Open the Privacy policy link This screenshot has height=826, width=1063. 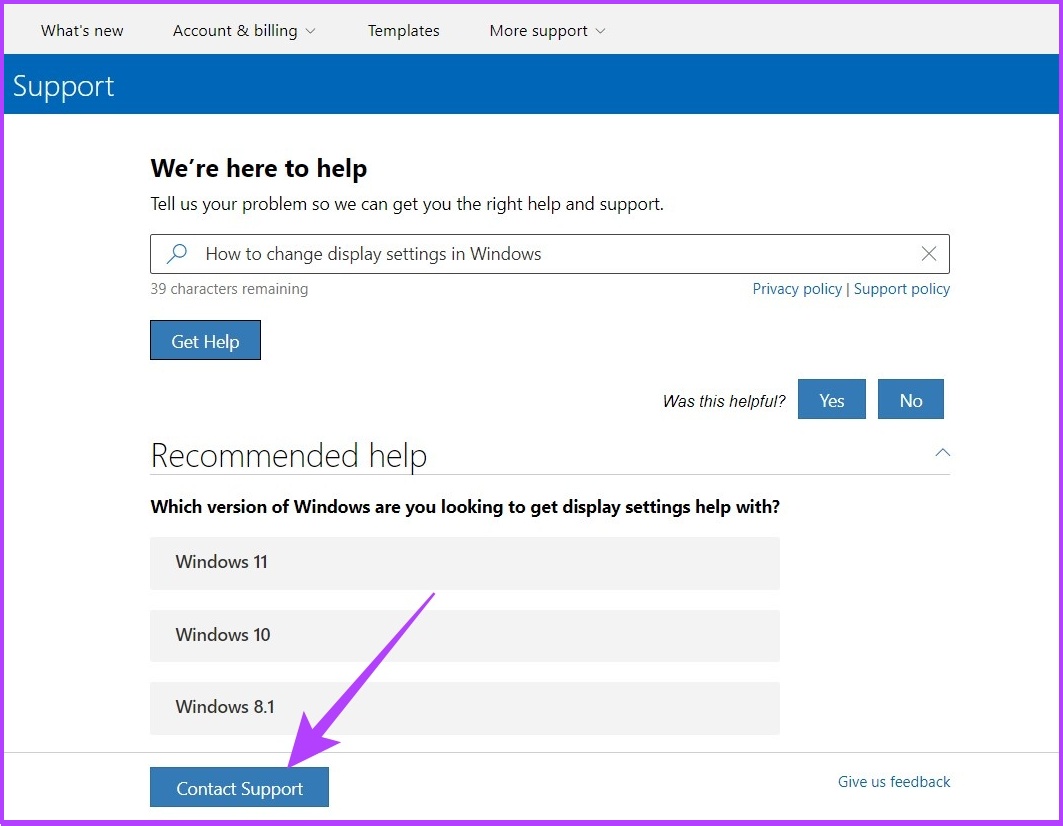click(x=797, y=289)
